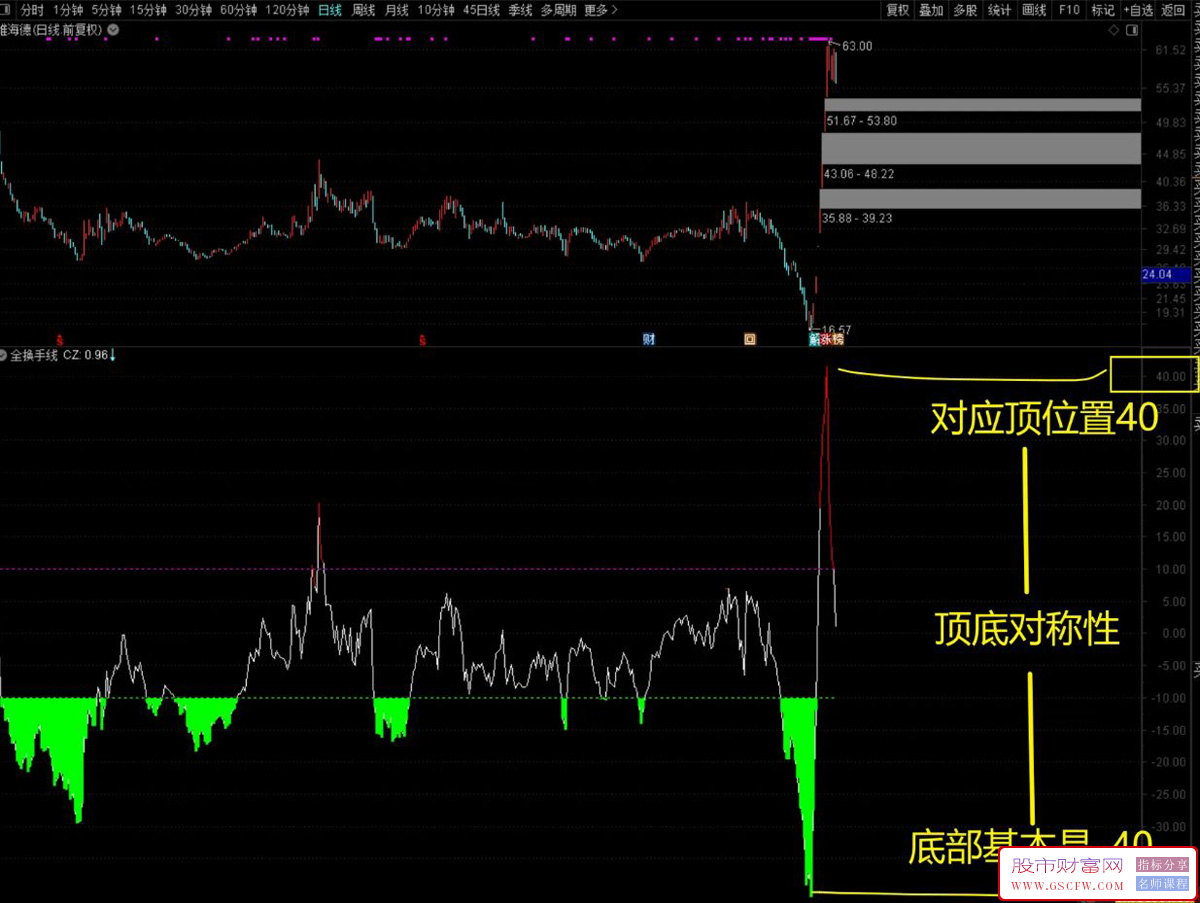Screen dimensions: 1200x903
Task: Click the 标记 mark button
Action: tap(1103, 10)
